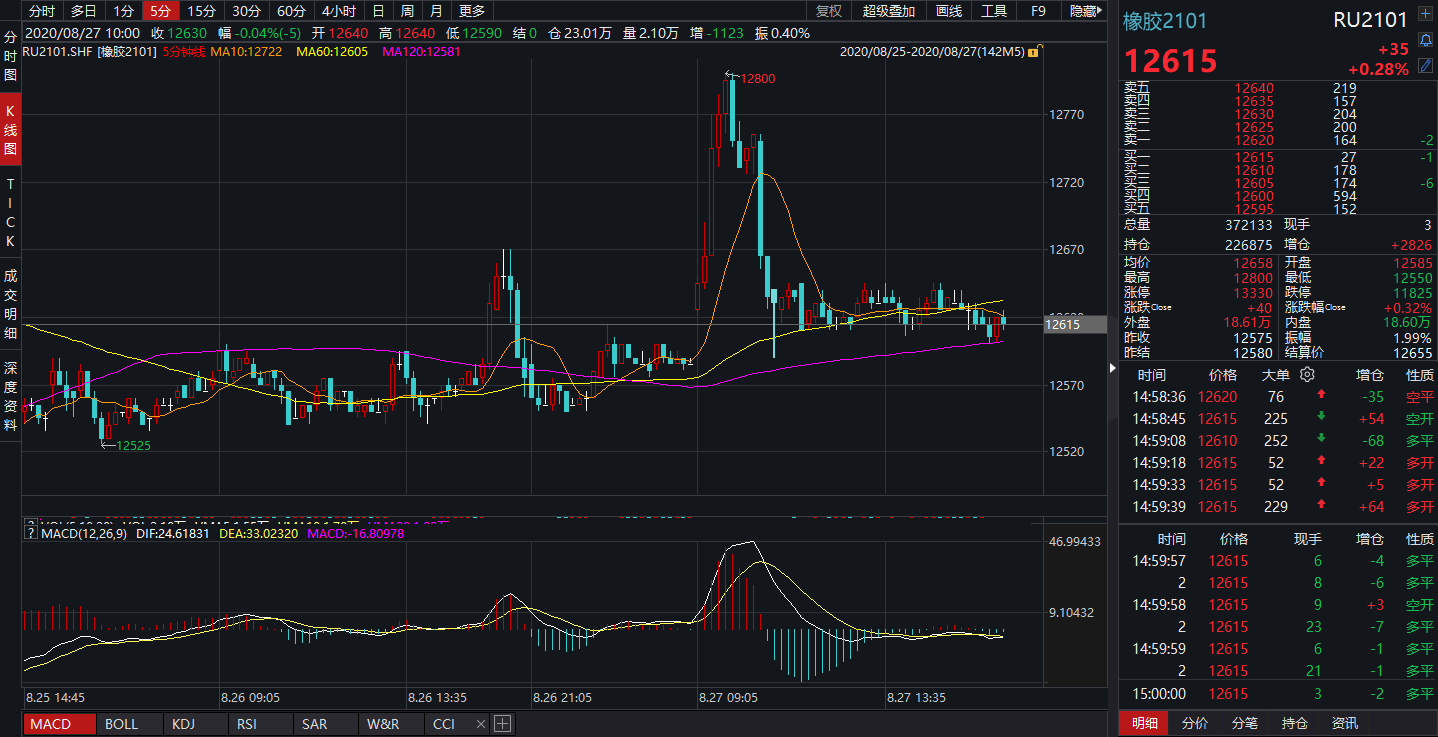Click the RU2101 contract code
This screenshot has height=737, width=1438.
pos(1370,20)
